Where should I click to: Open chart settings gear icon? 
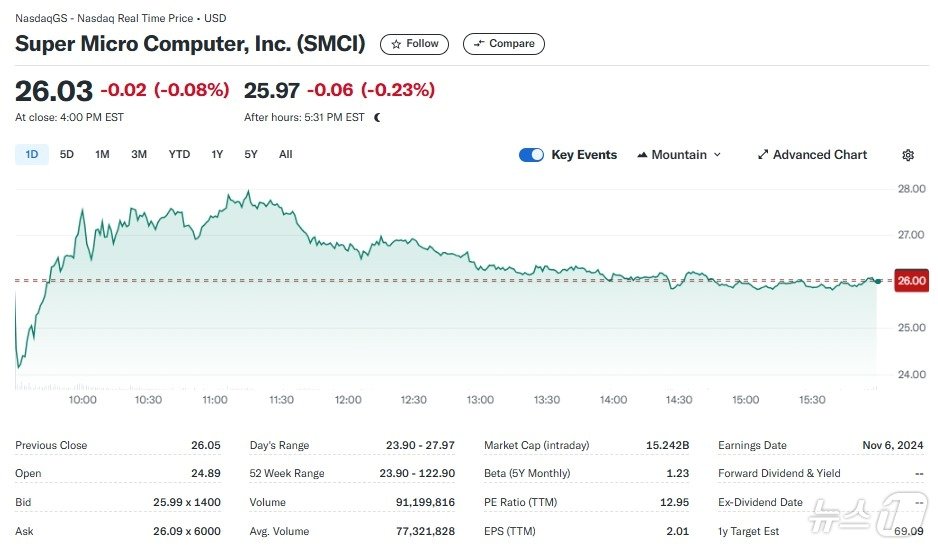pyautogui.click(x=908, y=155)
